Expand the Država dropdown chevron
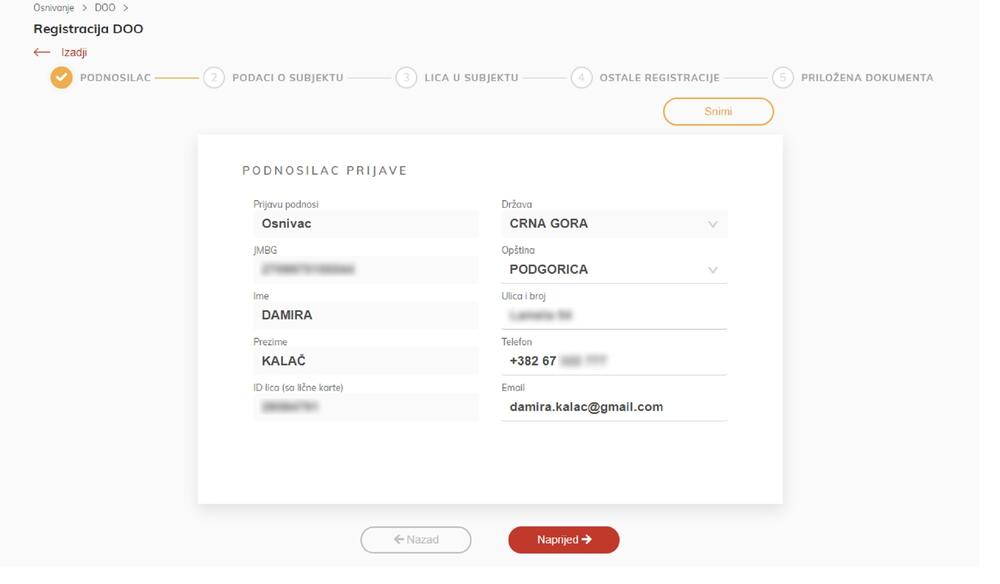The height and width of the screenshot is (584, 1000). coord(713,224)
